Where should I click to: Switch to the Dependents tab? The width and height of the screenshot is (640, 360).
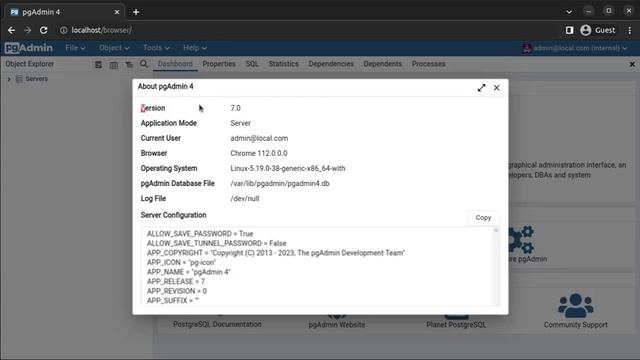tap(382, 64)
